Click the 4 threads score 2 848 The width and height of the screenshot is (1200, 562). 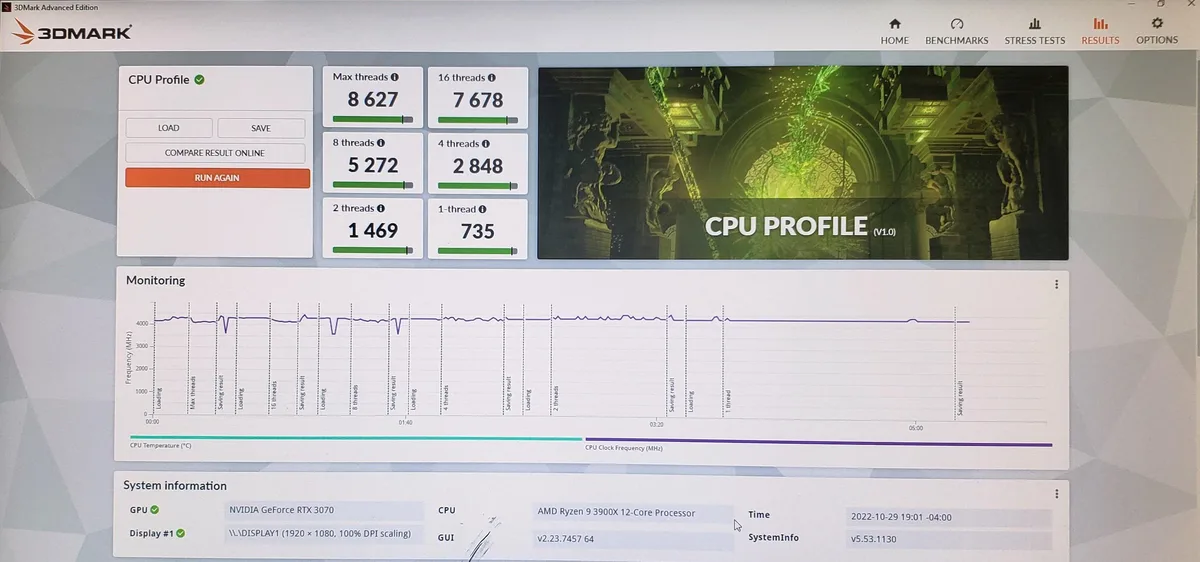[478, 165]
